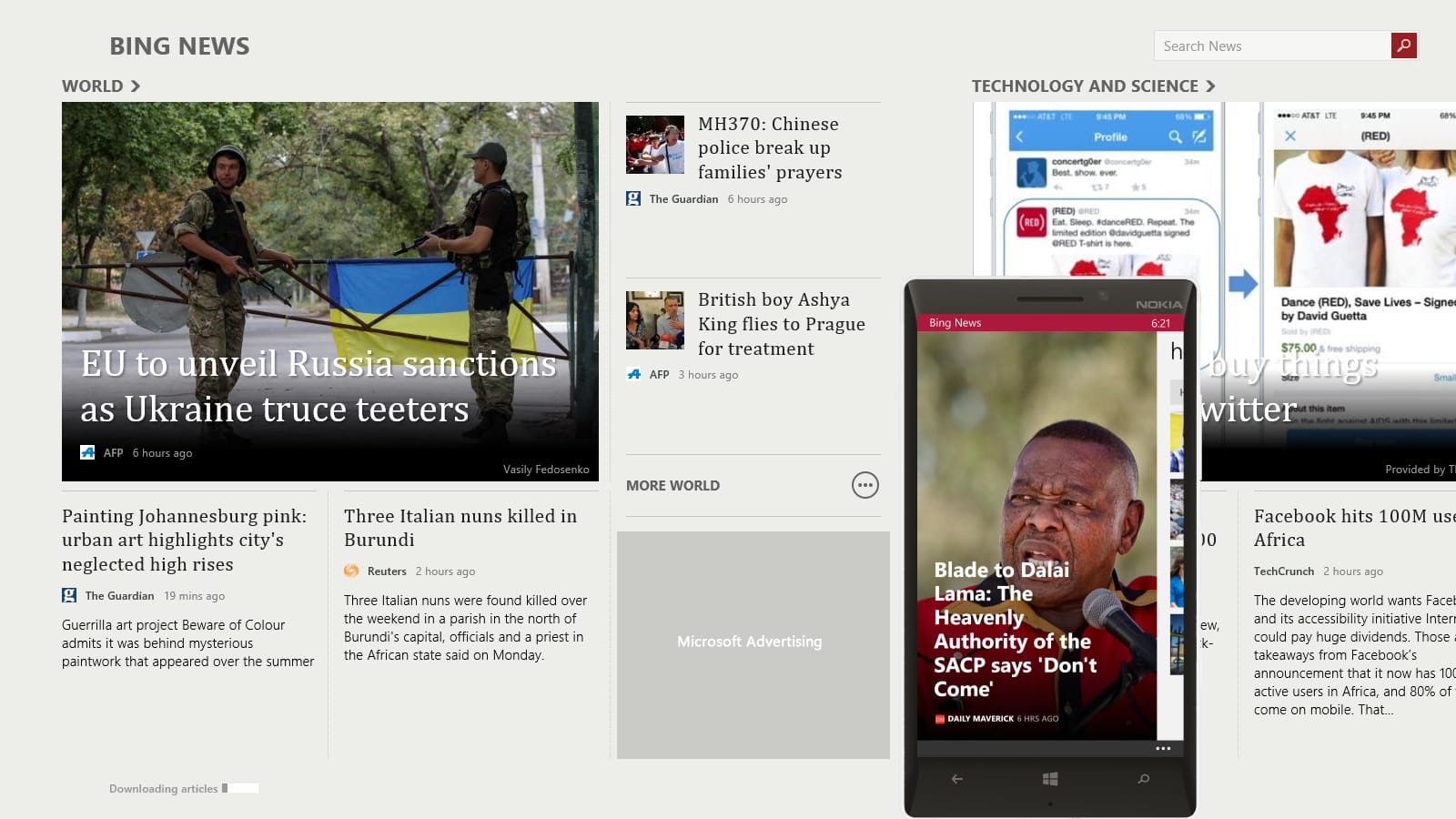The width and height of the screenshot is (1456, 819).
Task: Expand the WORLD section chevron
Action: pos(136,86)
